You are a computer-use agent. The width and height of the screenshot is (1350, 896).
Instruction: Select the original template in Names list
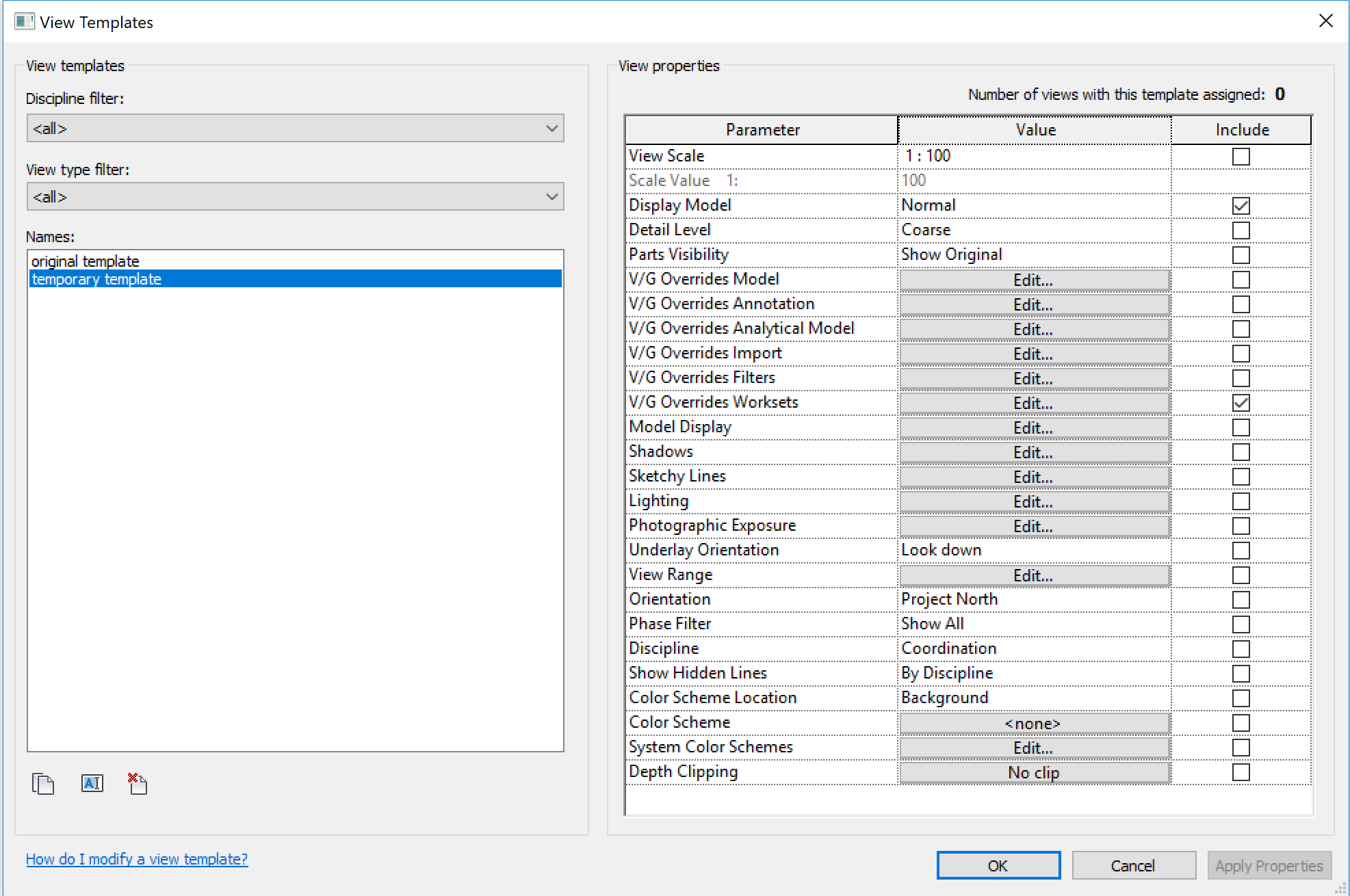pos(86,261)
